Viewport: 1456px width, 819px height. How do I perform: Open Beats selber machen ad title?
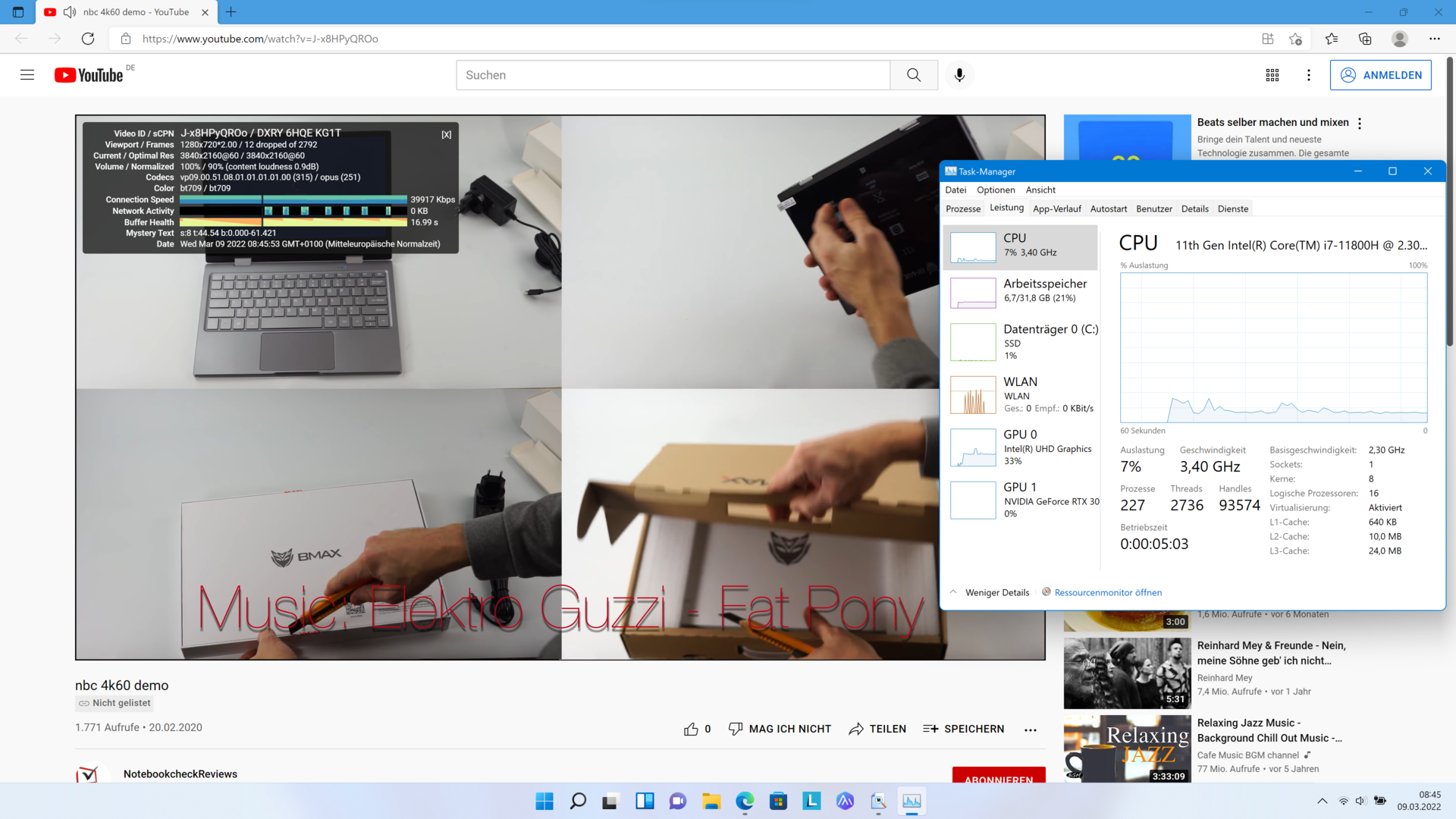tap(1272, 122)
